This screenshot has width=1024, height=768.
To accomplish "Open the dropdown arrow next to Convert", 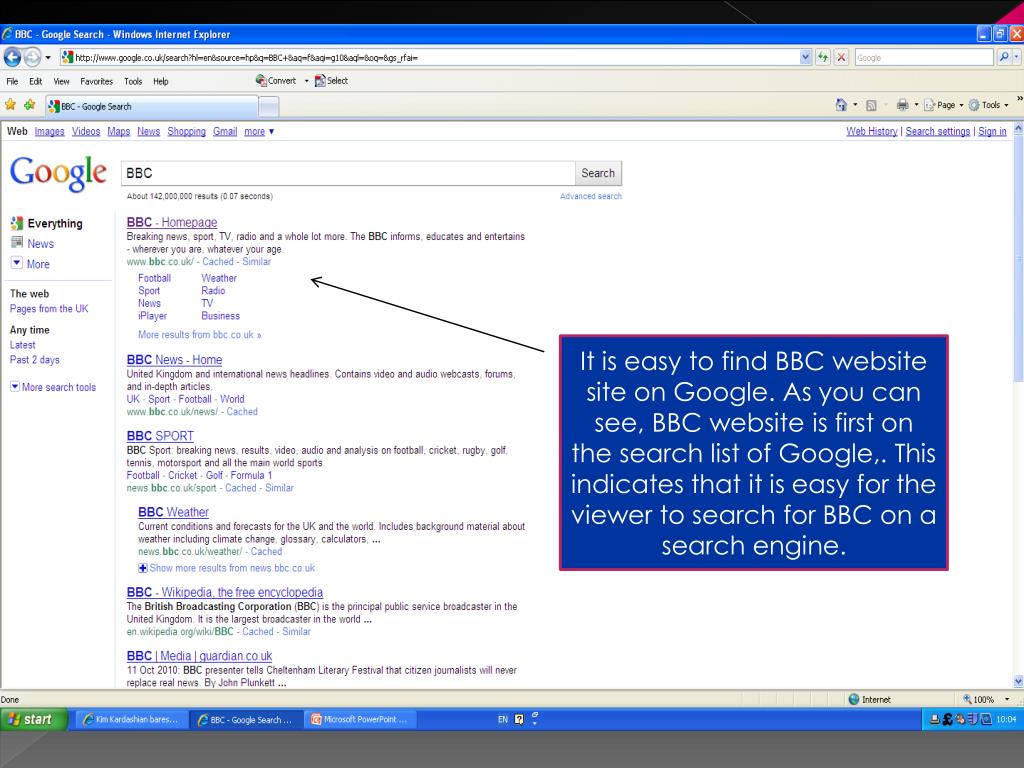I will (x=306, y=81).
